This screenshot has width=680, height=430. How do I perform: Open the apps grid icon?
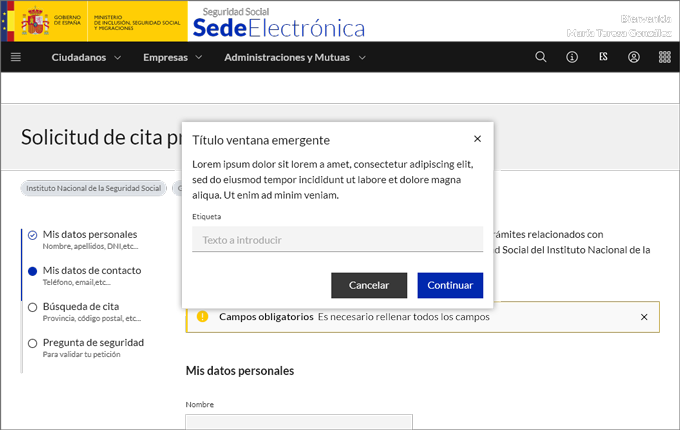(665, 57)
